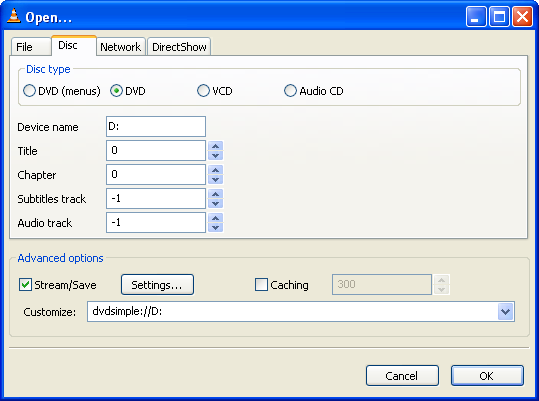Click the 'Customize:' label
Screen dimensions: 539x401
click(x=50, y=312)
